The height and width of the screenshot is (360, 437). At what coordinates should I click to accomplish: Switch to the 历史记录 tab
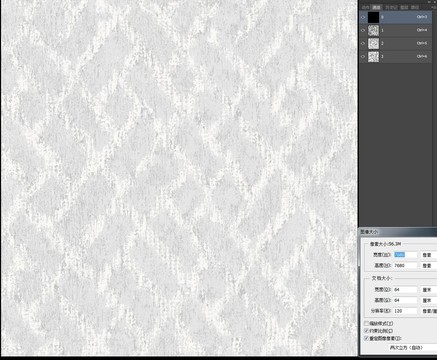tap(391, 7)
